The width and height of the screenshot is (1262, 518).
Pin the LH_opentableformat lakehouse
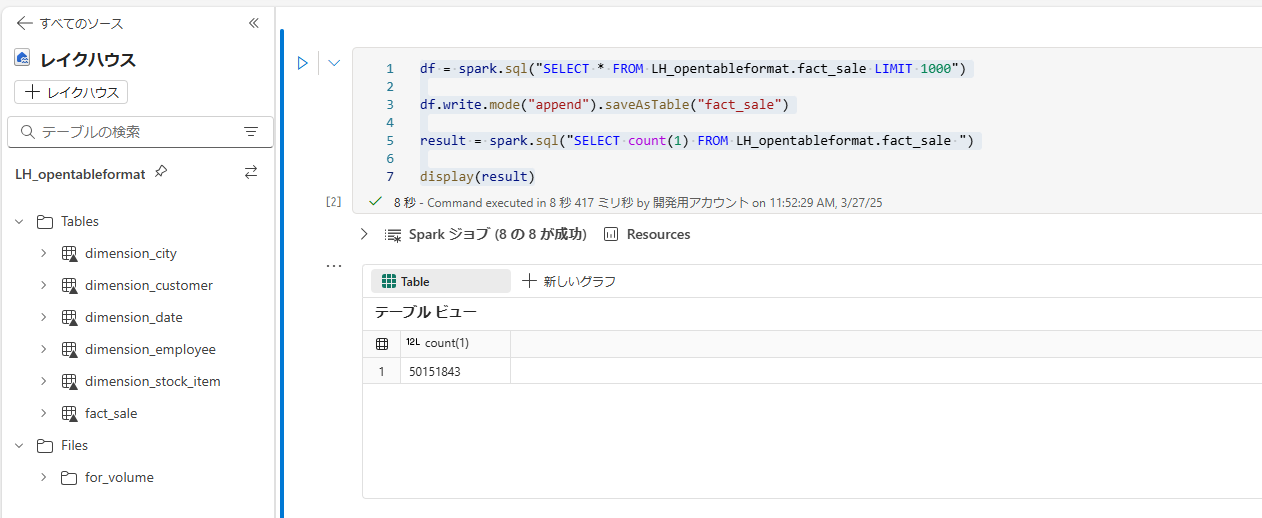tap(161, 172)
